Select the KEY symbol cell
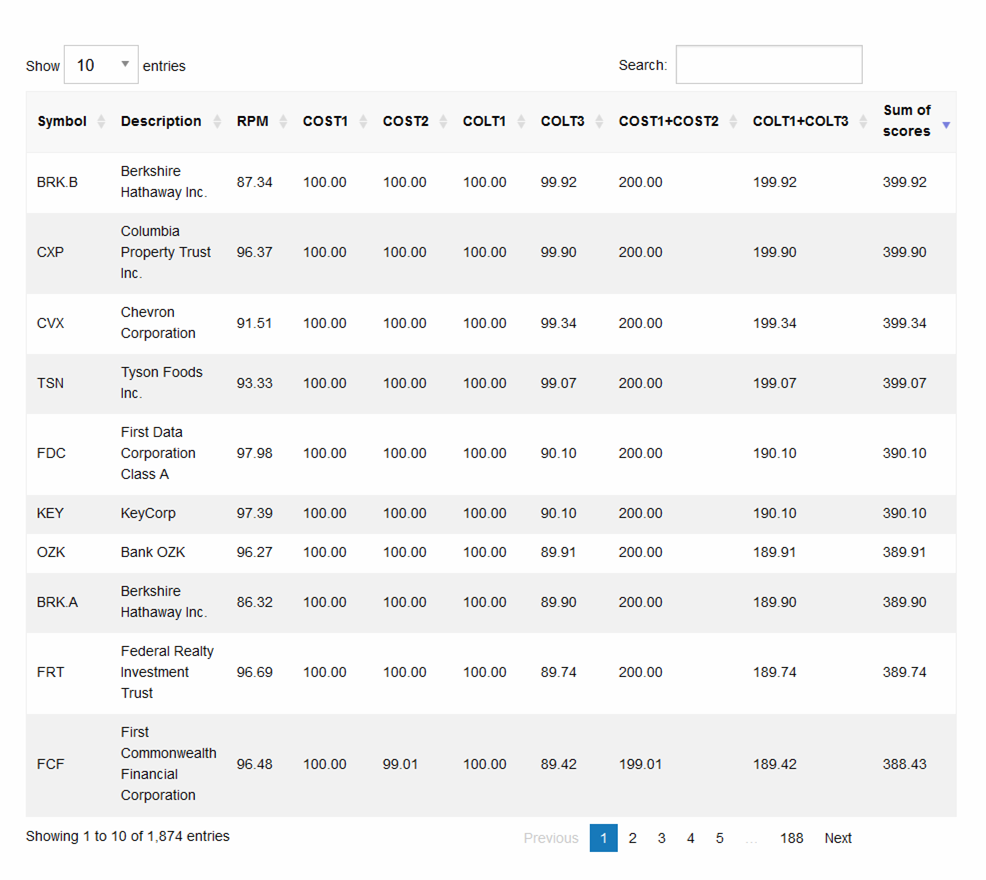This screenshot has height=880, width=986. point(50,513)
